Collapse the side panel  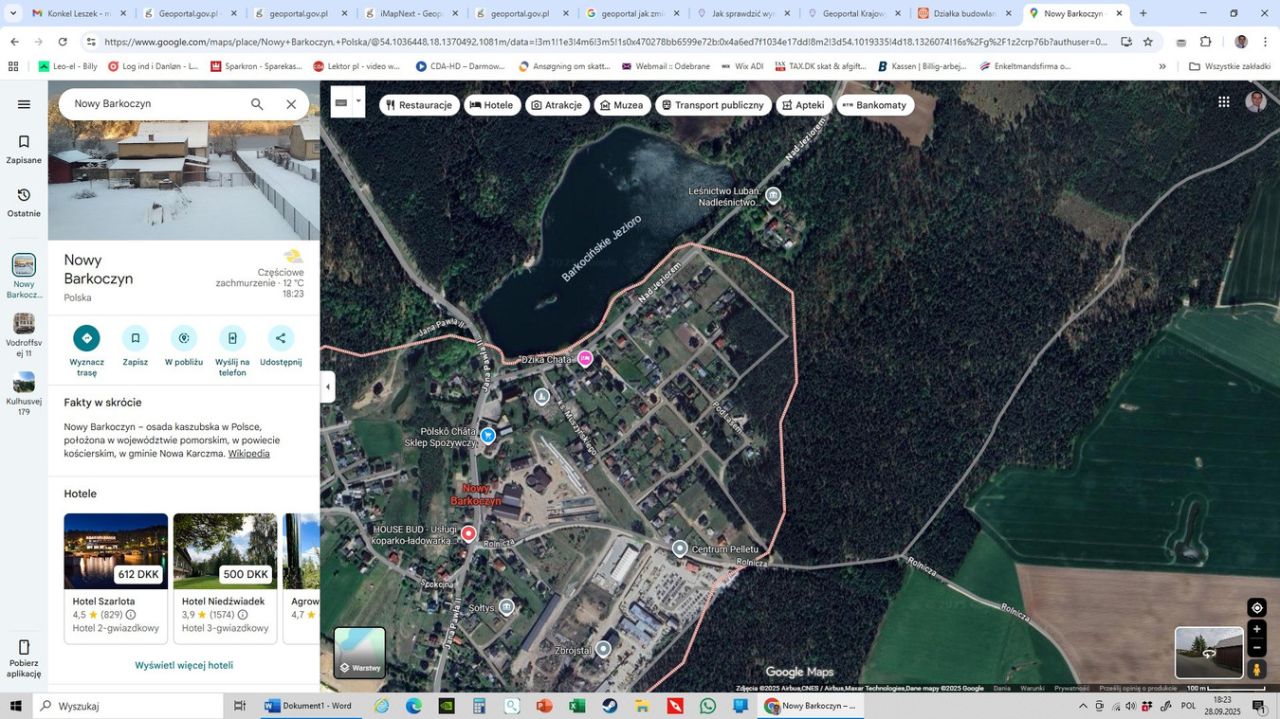pyautogui.click(x=327, y=387)
